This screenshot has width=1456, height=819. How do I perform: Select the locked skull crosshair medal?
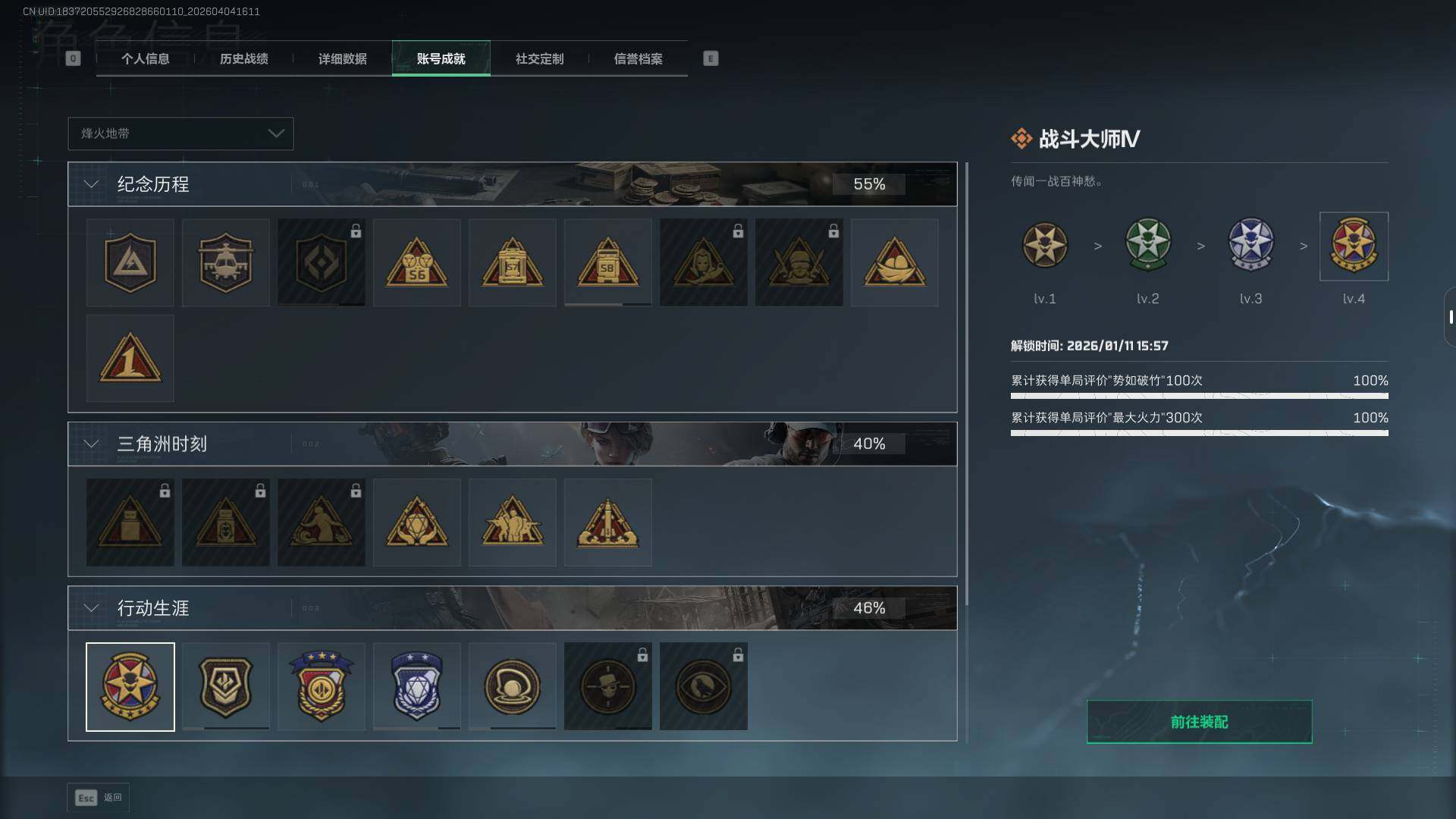(x=607, y=686)
